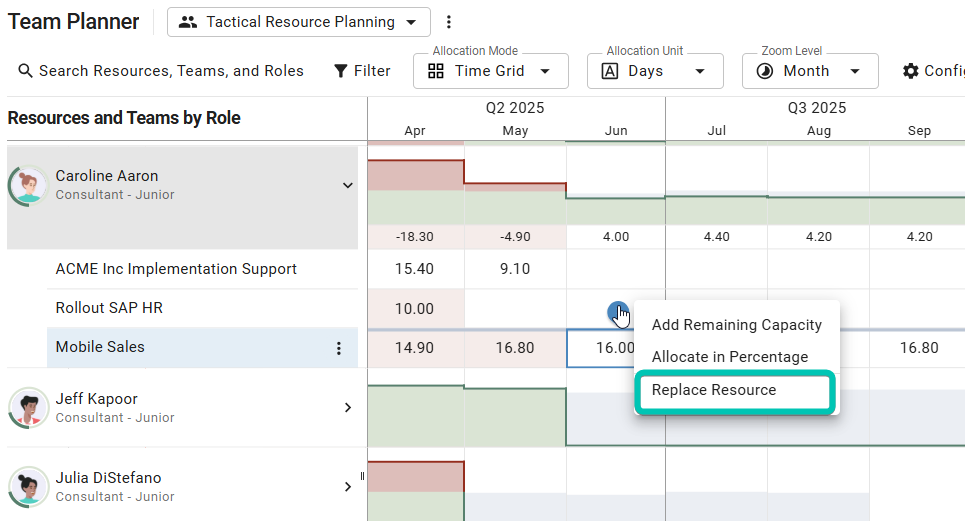965x521 pixels.
Task: Click Jeff Kapoor's name
Action: tap(97, 399)
